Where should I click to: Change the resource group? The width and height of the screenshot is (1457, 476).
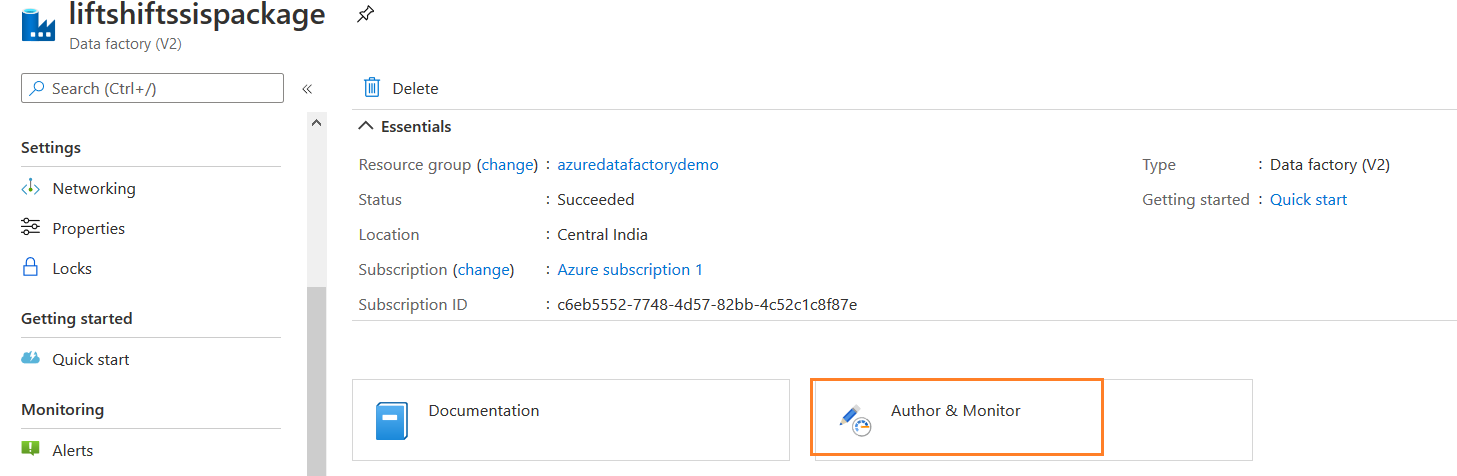coord(507,164)
